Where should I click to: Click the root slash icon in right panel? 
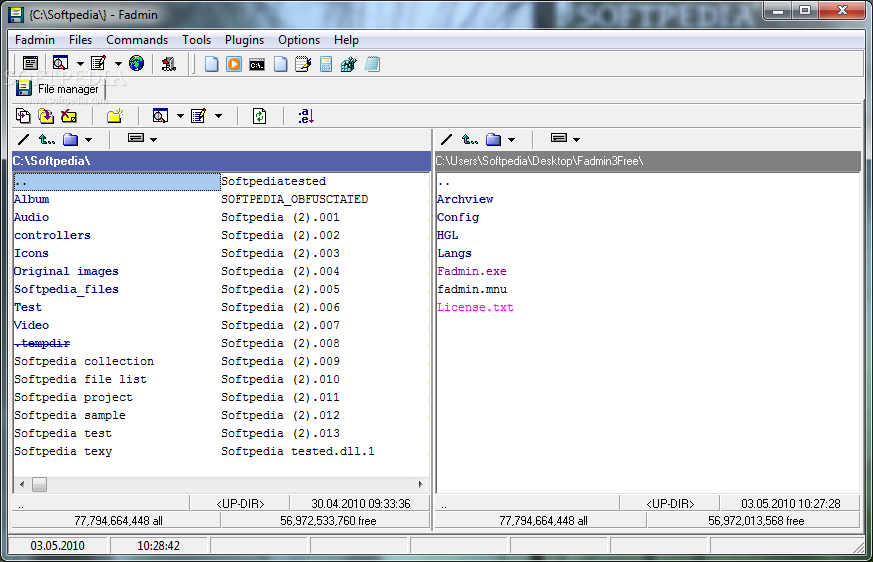[x=446, y=140]
